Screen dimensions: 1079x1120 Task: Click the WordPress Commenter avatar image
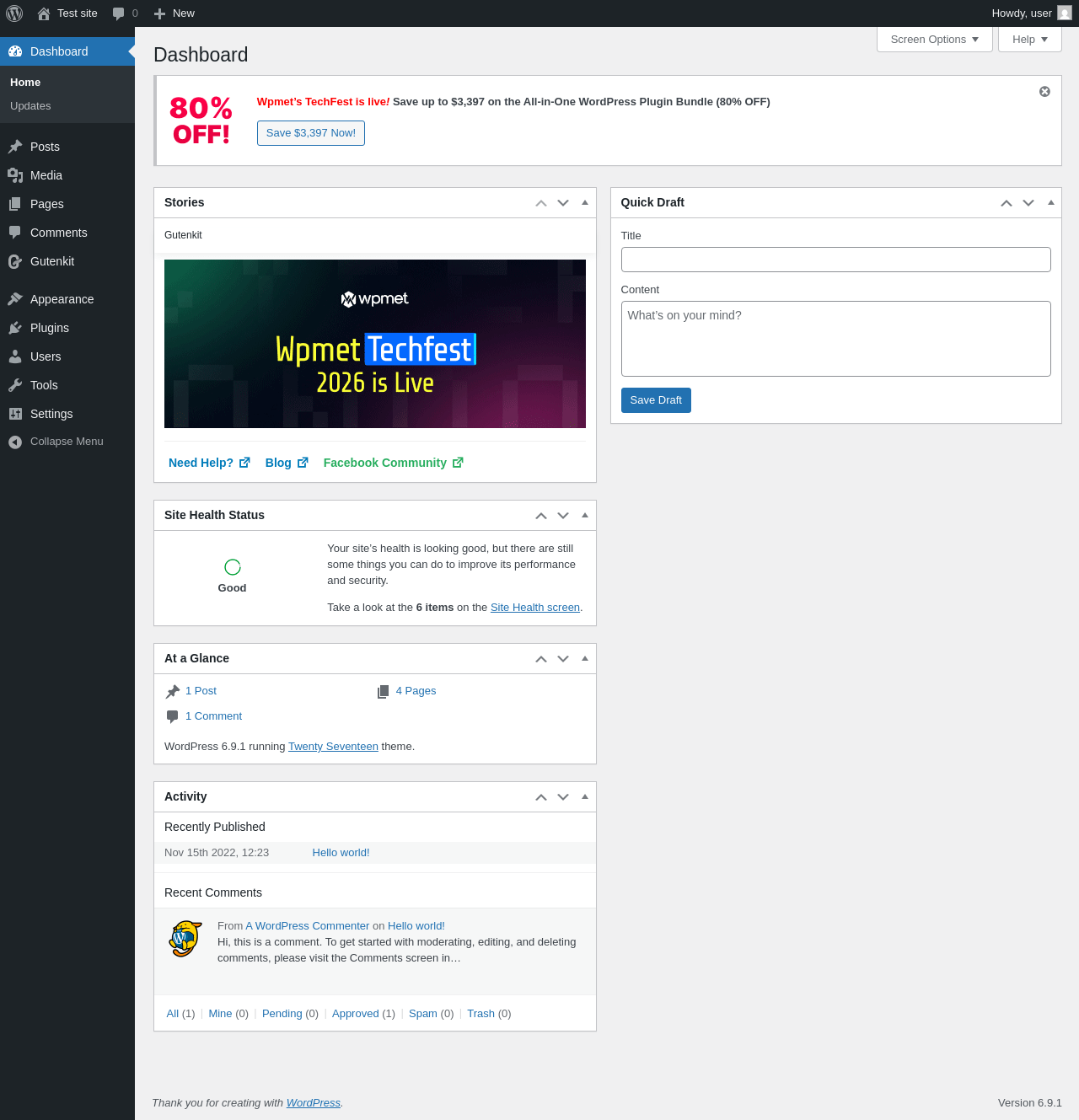185,939
